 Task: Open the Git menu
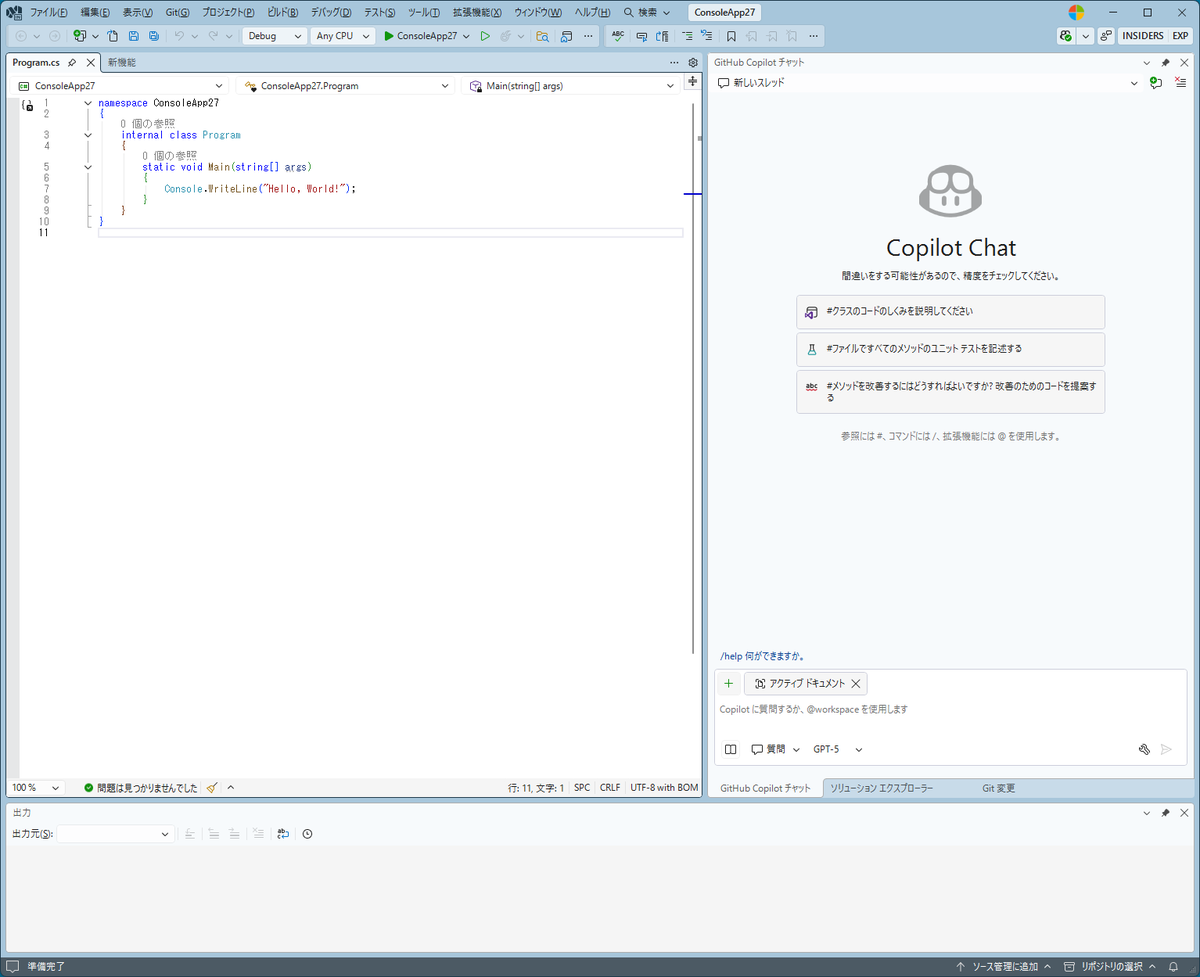176,12
